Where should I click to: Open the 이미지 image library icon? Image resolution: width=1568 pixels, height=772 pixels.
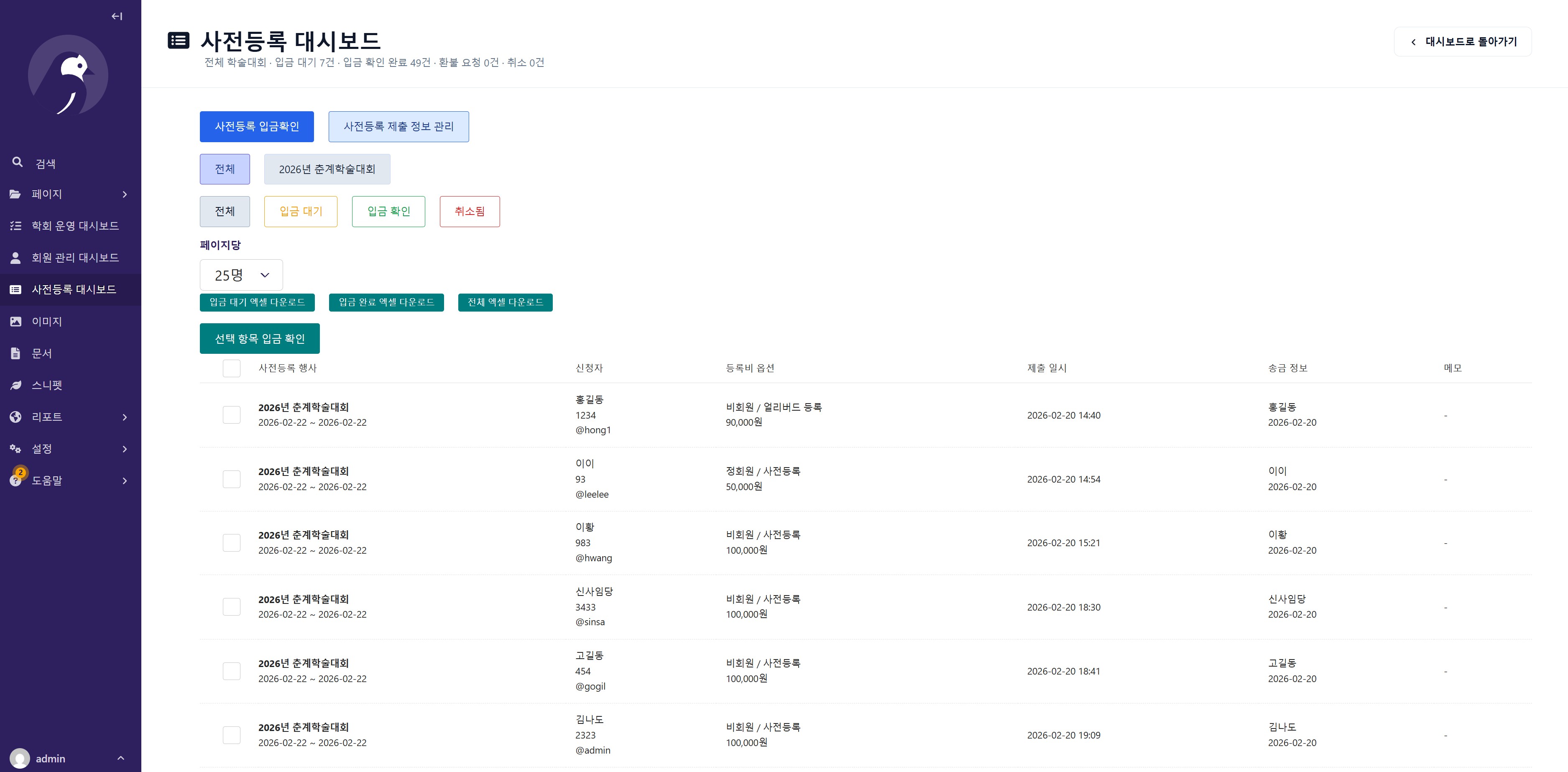[16, 321]
